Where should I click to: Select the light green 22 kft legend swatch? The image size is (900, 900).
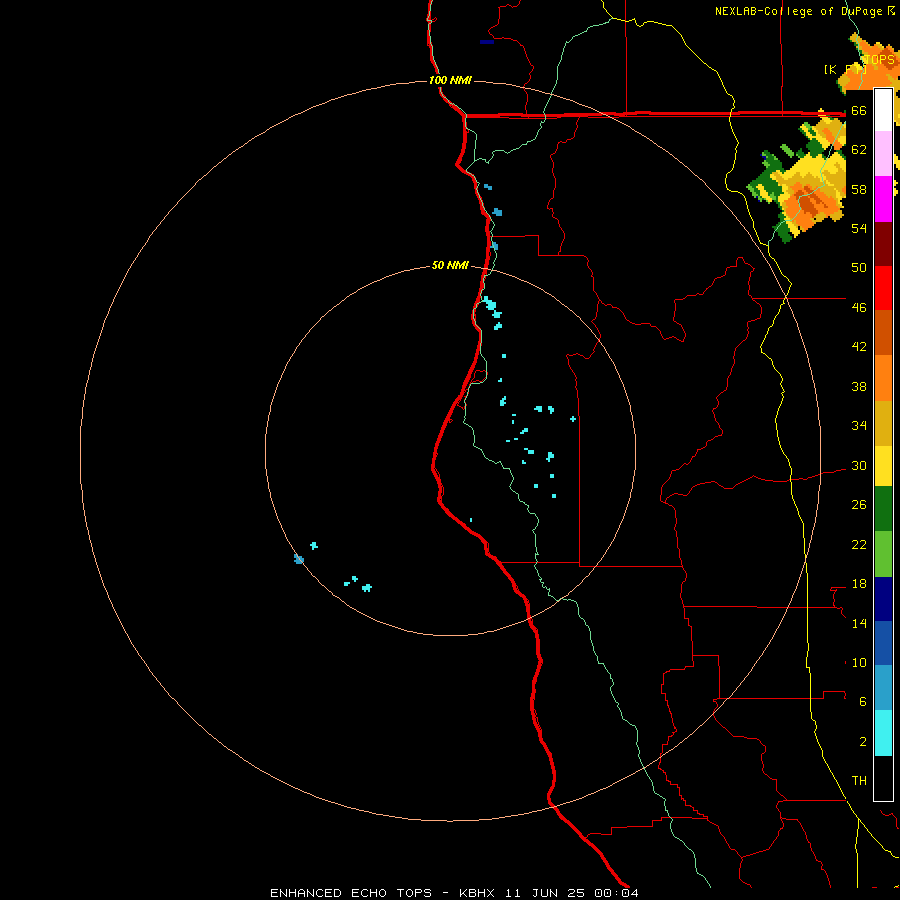pos(883,554)
